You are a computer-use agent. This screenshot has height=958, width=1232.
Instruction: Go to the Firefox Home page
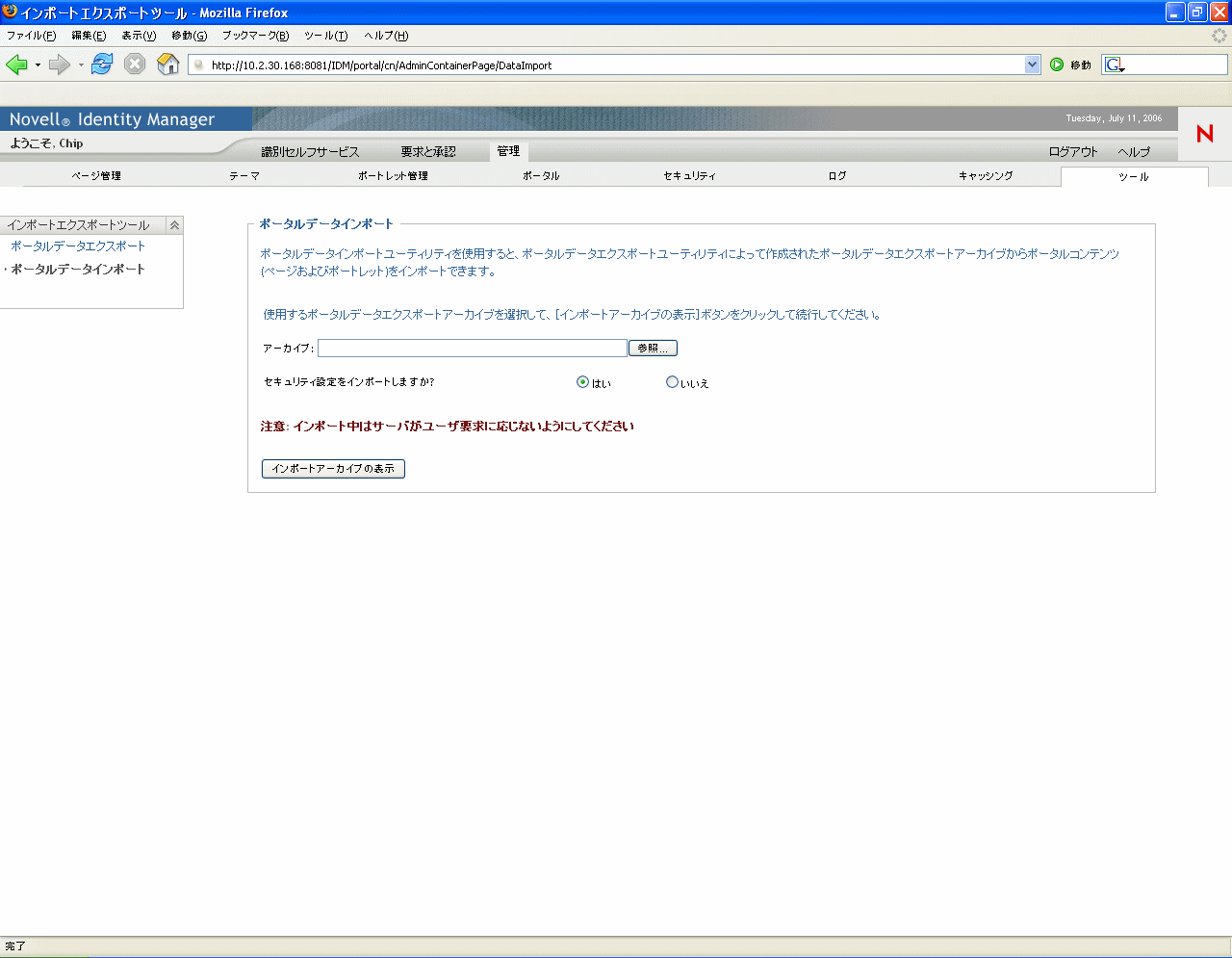168,65
